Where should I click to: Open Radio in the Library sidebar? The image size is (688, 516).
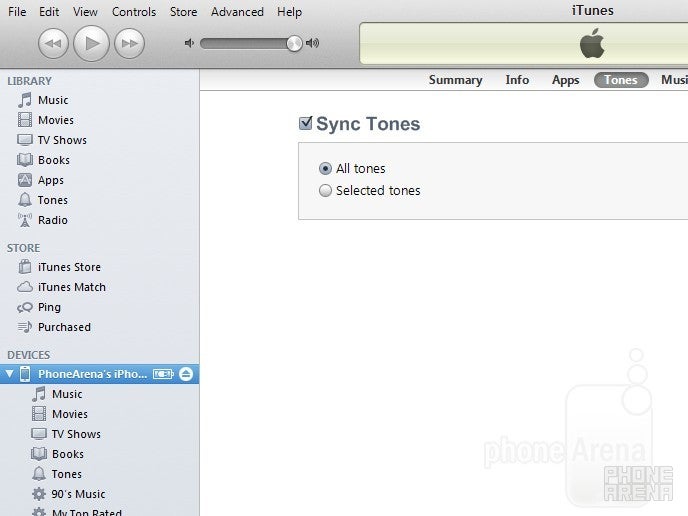point(43,220)
